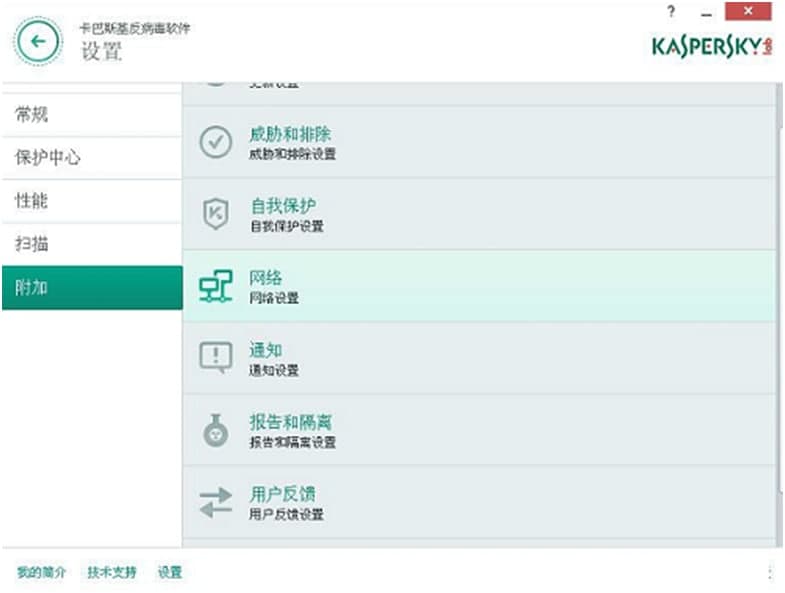Click 我的简介 footer link
Viewport: 785px width, 593px height.
41,572
